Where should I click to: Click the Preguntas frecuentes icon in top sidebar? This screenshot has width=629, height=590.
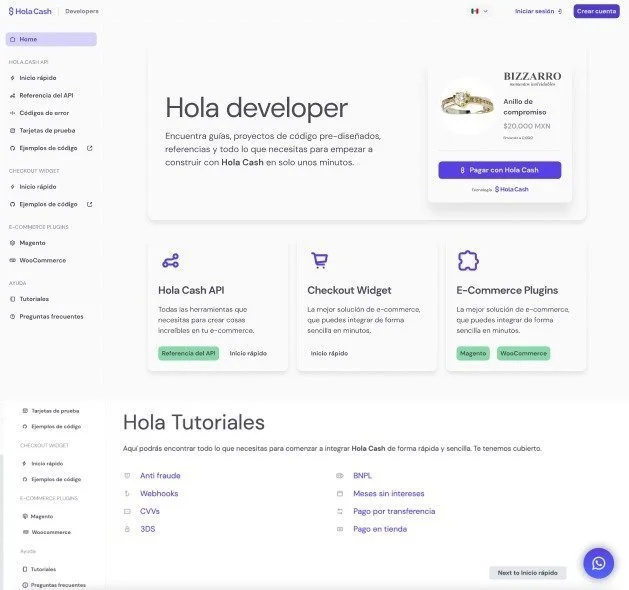click(x=12, y=316)
